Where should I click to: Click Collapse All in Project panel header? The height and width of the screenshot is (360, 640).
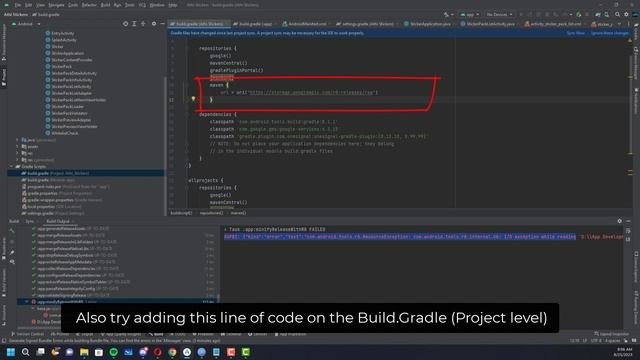pos(143,24)
